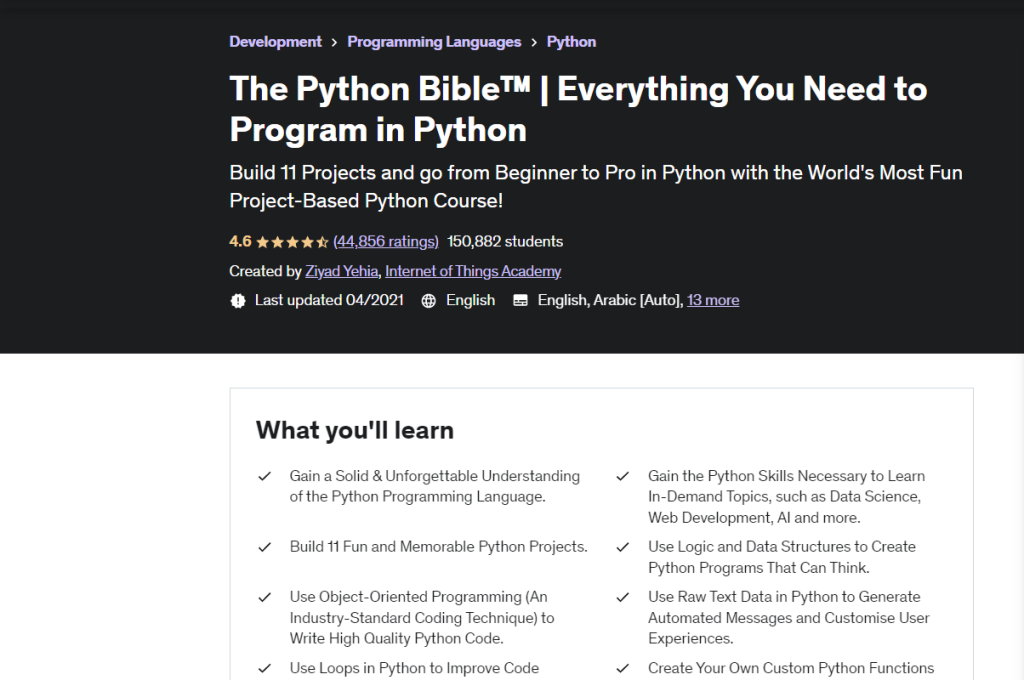Visit the Internet of Things Academy page
1024x680 pixels.
coord(472,271)
